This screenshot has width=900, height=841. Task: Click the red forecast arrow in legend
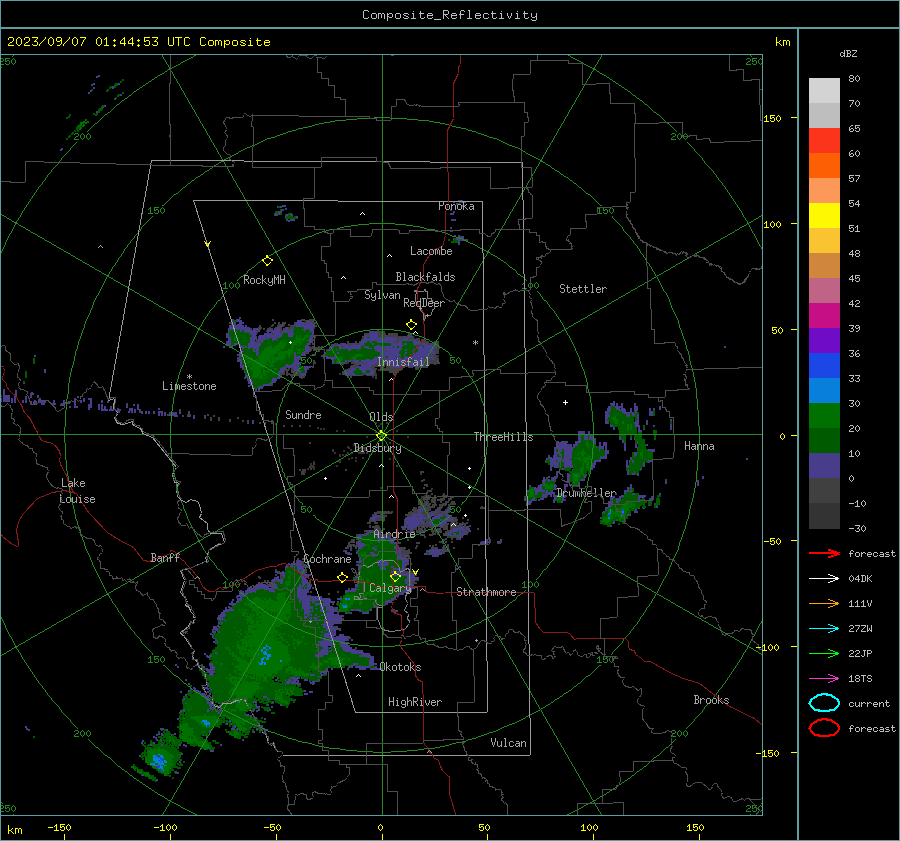(x=824, y=553)
